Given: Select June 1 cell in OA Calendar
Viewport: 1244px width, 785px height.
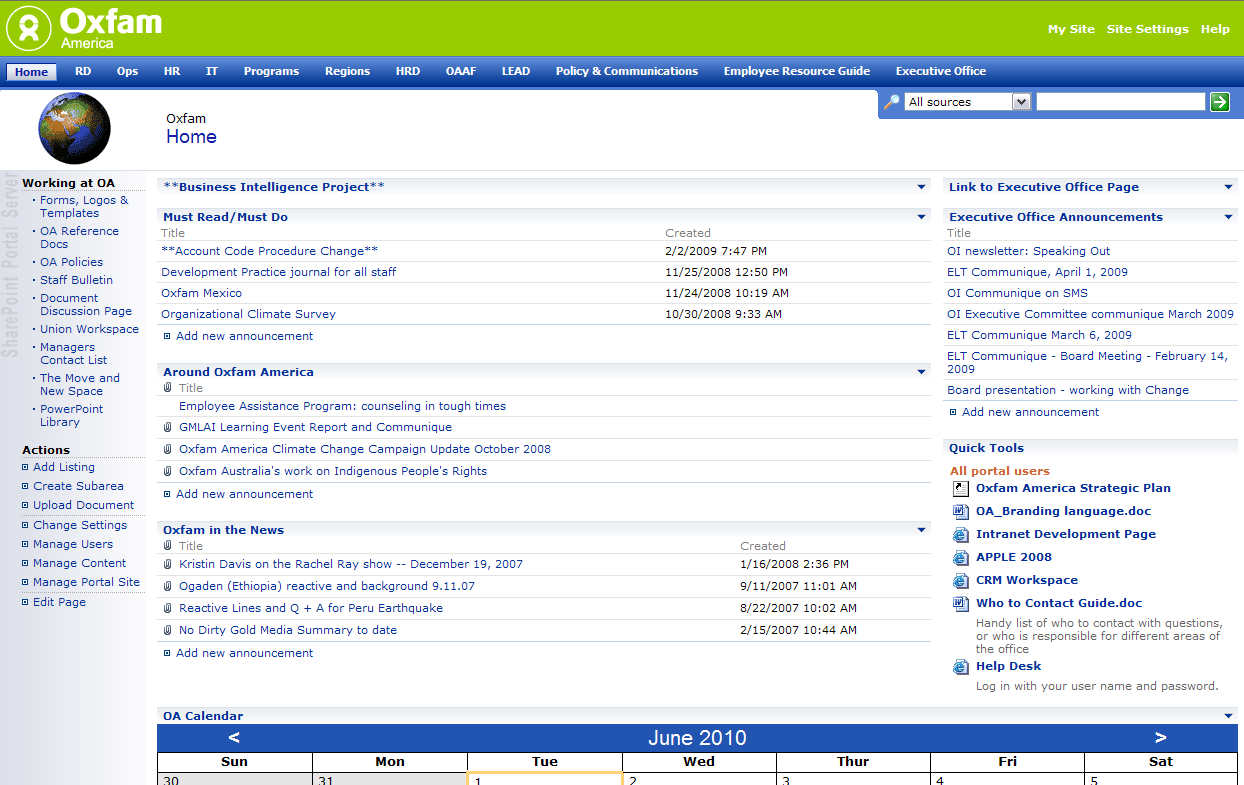Looking at the screenshot, I should click(545, 778).
